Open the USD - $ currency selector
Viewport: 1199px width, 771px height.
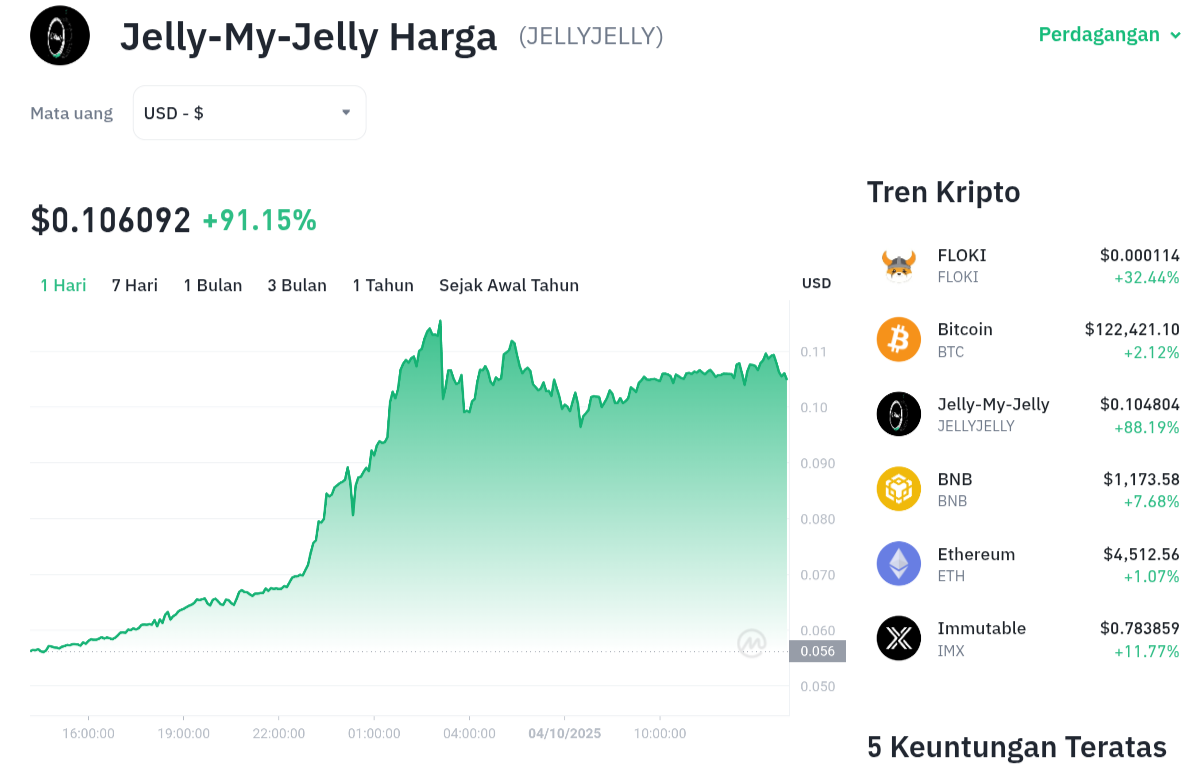(249, 113)
